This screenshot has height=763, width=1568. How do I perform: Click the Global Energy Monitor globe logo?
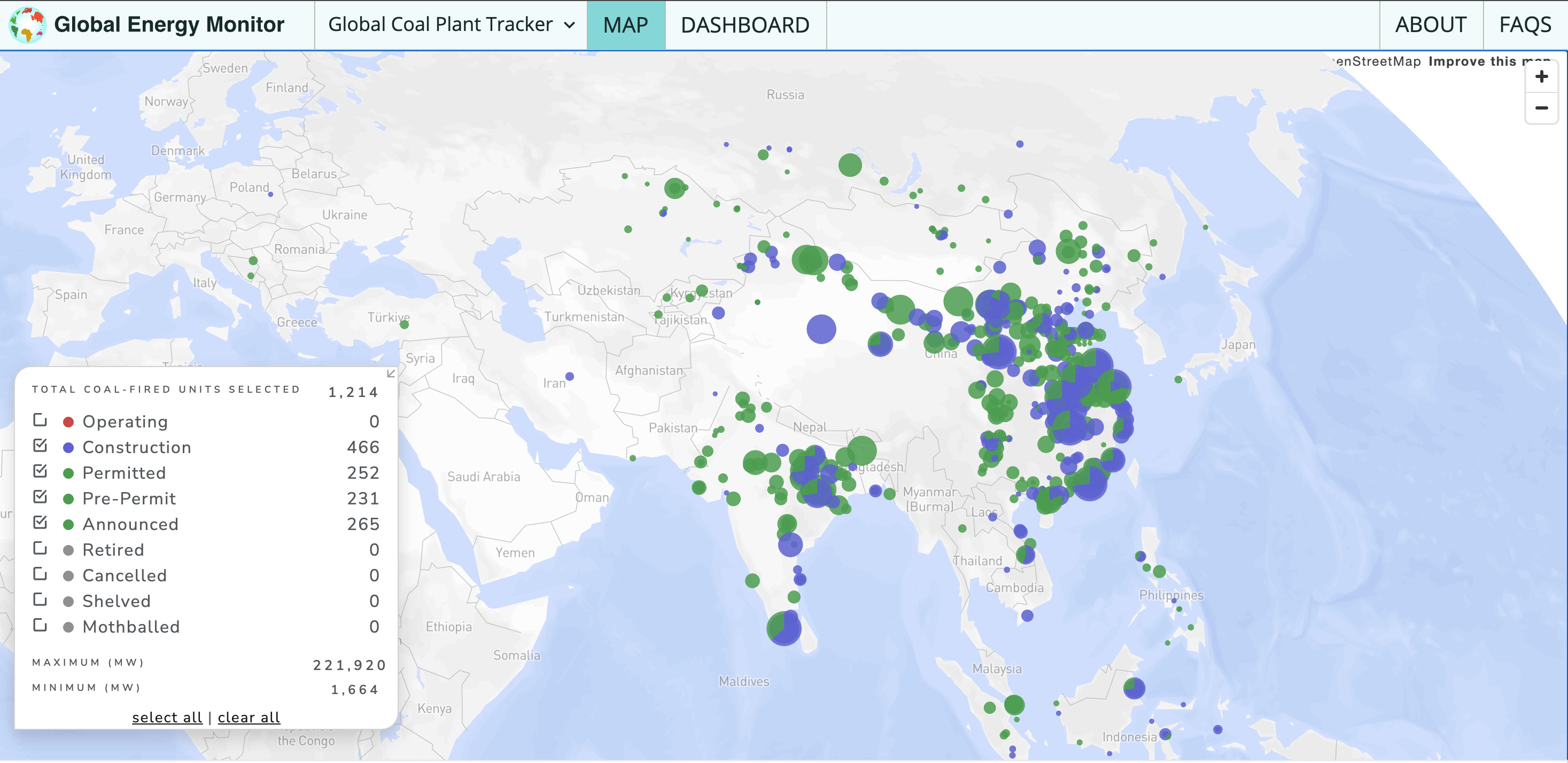pyautogui.click(x=27, y=25)
